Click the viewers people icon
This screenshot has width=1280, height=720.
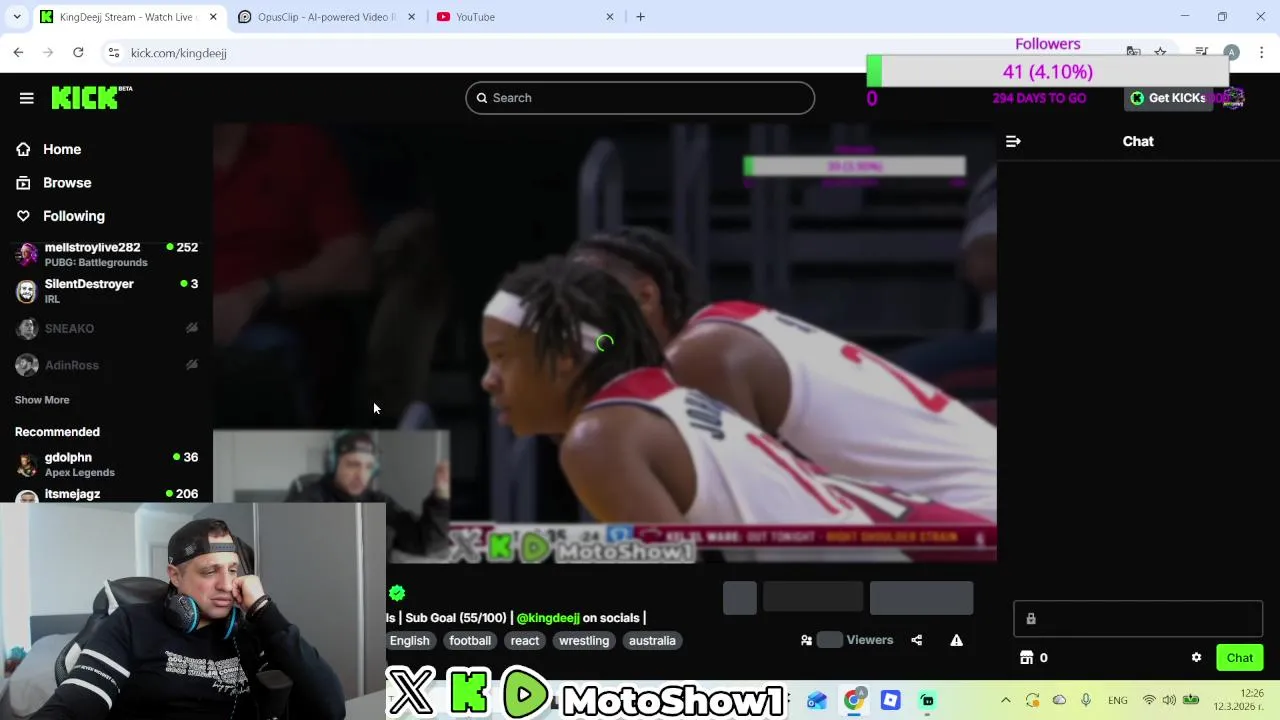(806, 641)
